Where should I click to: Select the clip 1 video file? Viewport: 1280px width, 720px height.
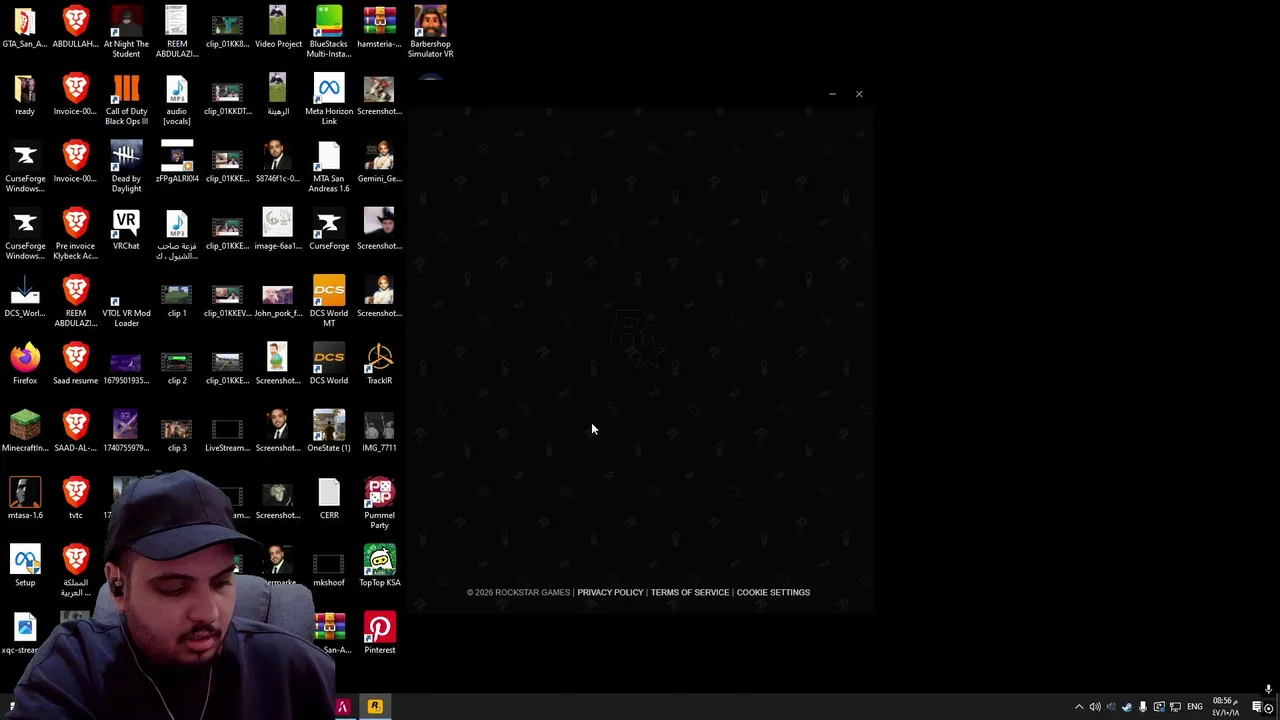point(177,300)
